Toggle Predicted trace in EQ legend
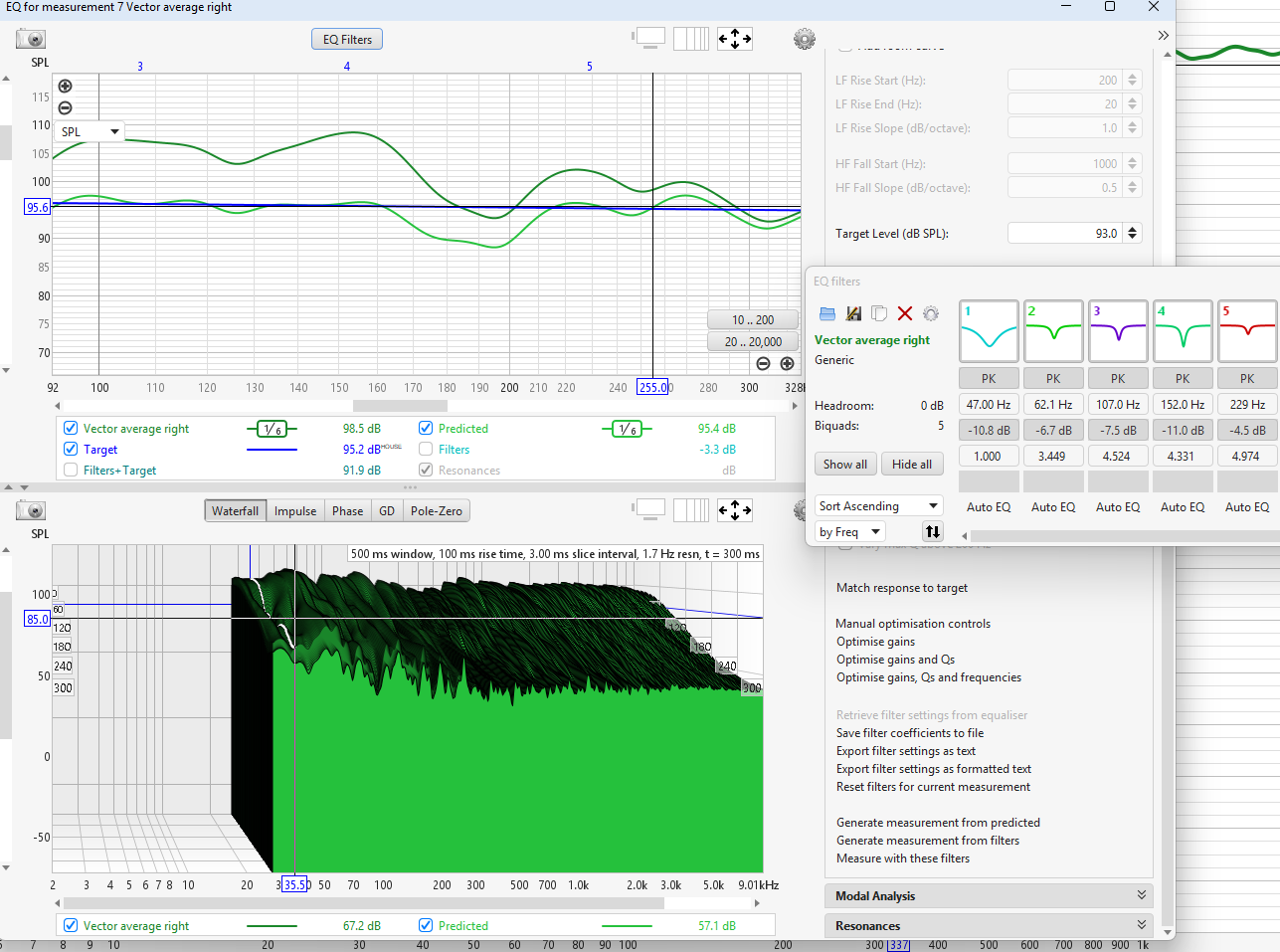 426,428
